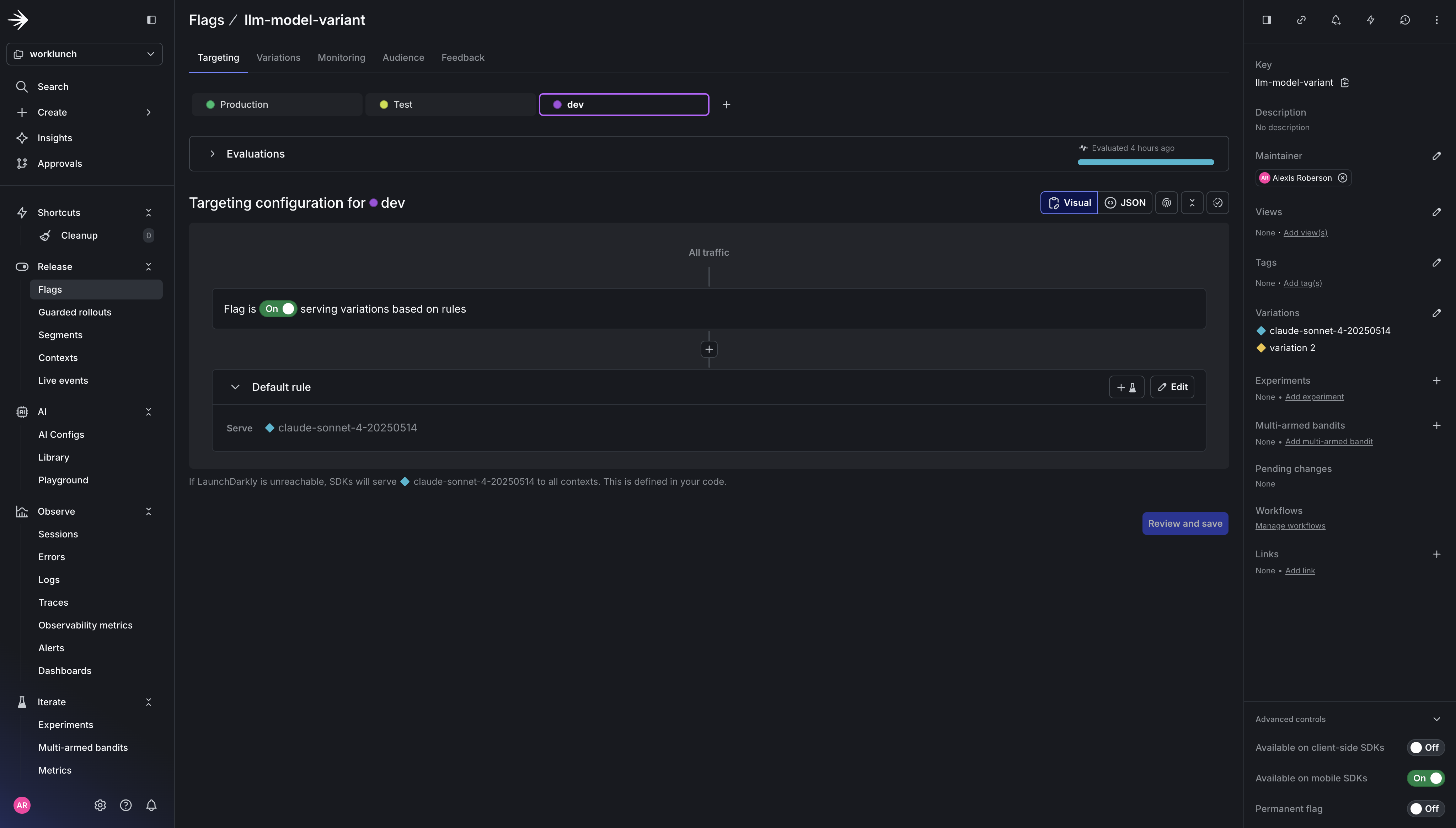Viewport: 1456px width, 828px height.
Task: Open the worklunch project dropdown
Action: coord(84,54)
